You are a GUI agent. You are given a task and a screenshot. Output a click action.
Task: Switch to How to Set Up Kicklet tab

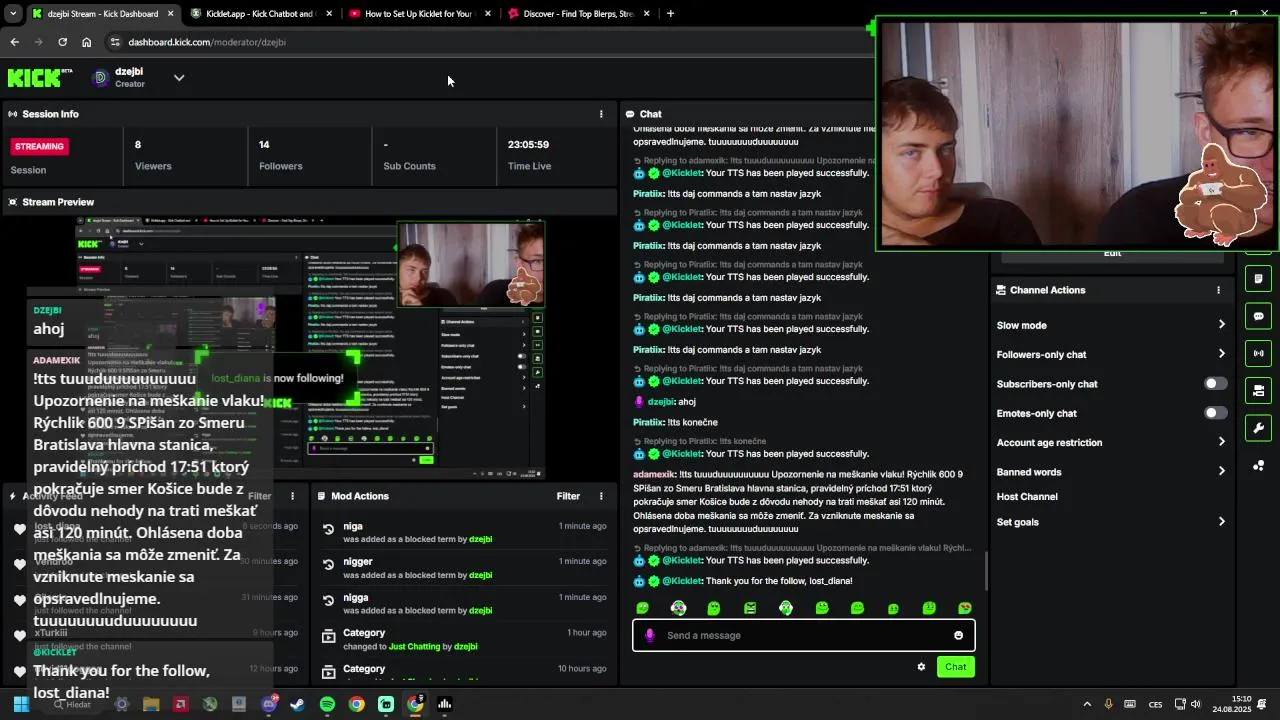coord(418,14)
